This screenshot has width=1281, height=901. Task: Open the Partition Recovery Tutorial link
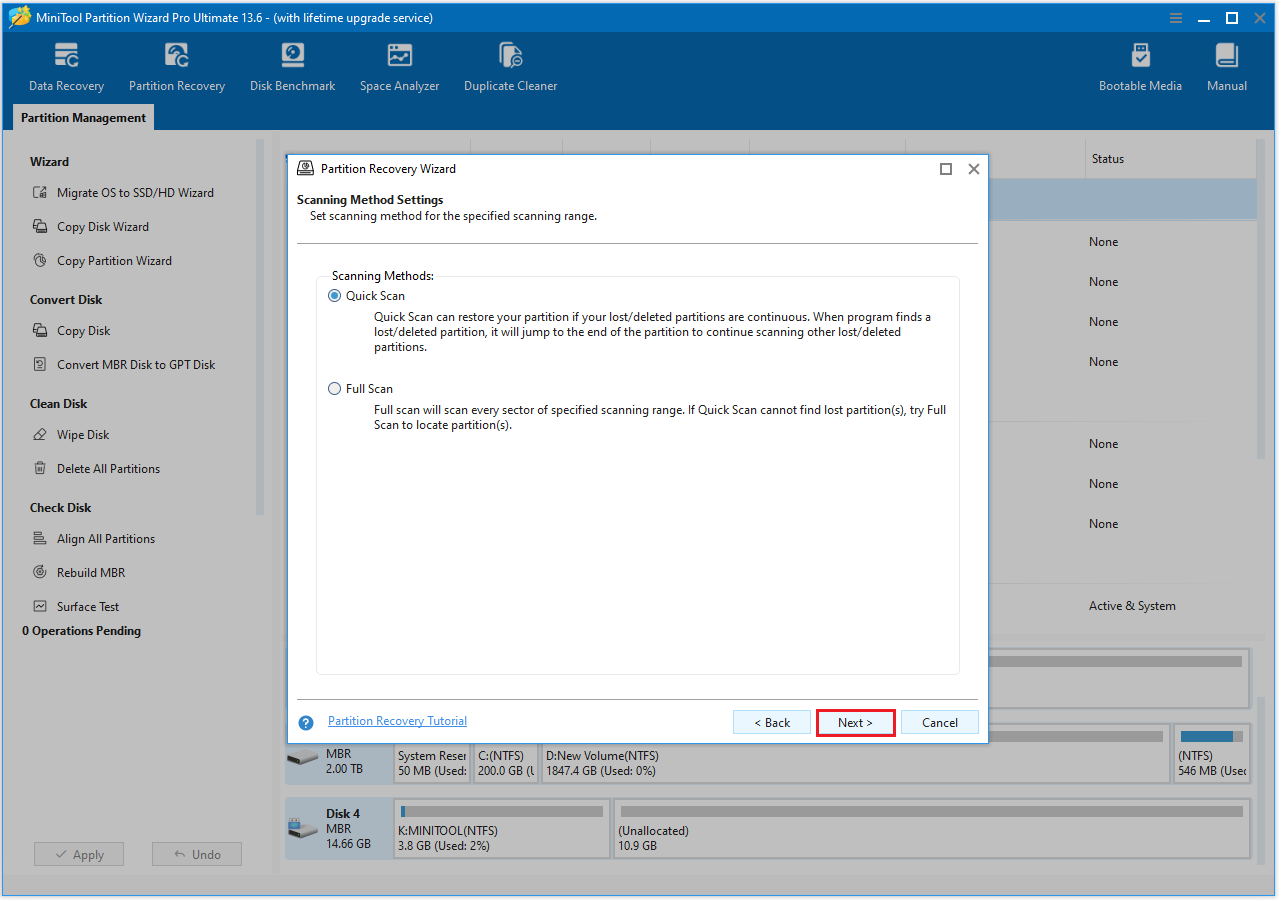point(397,720)
